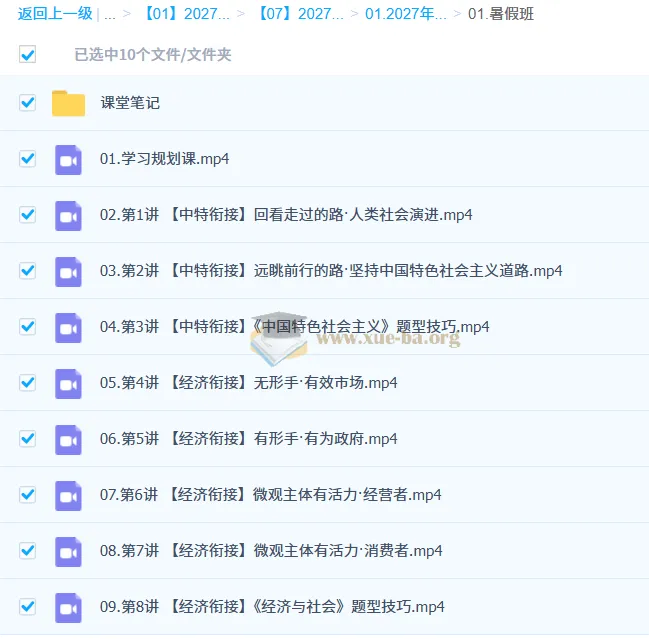Uncheck the checkbox for 04.第3讲 中国特色社会主义题型技巧
This screenshot has width=649, height=639.
(x=27, y=327)
